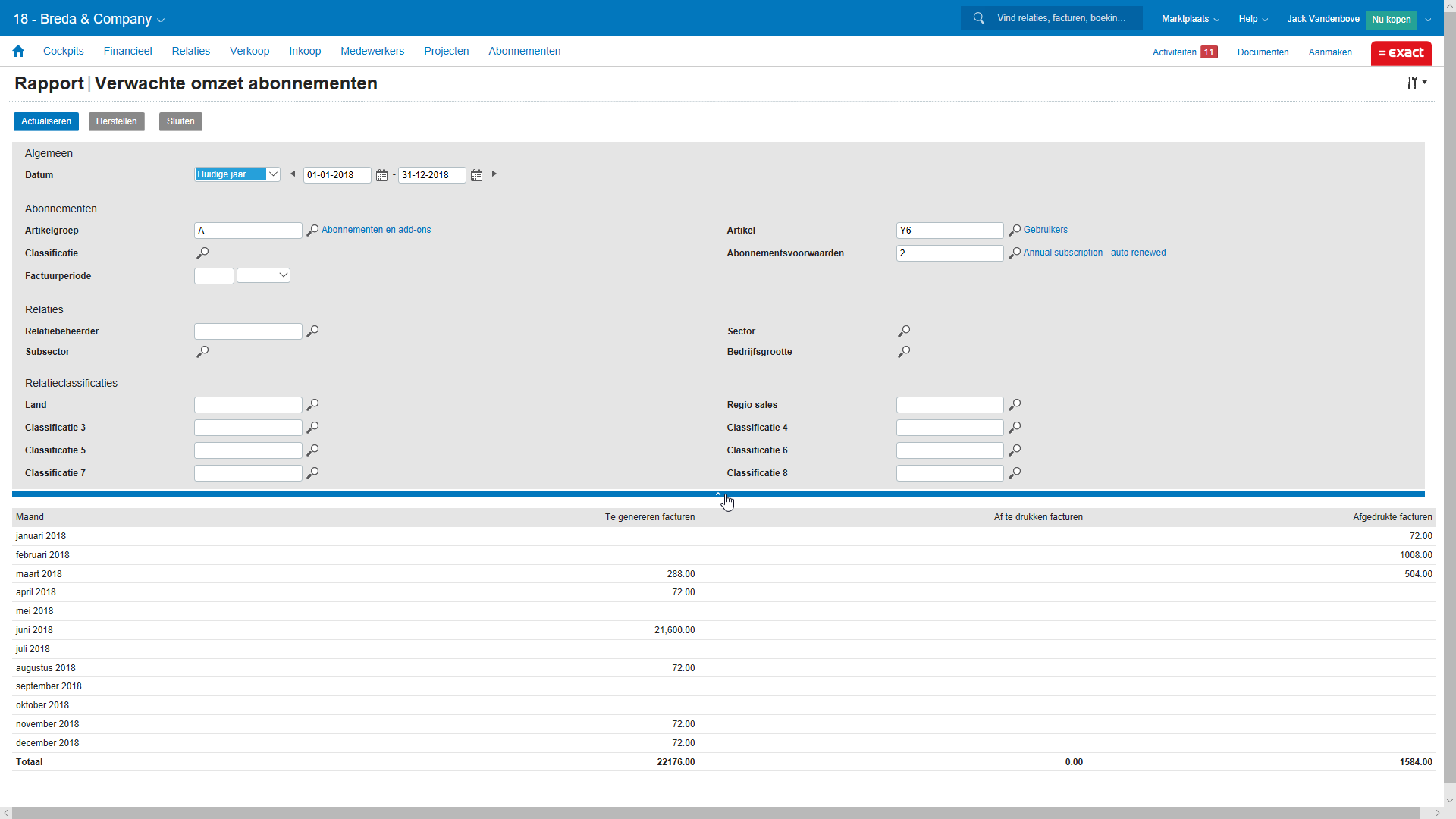The height and width of the screenshot is (819, 1456).
Task: Click the Nu kopen button
Action: pyautogui.click(x=1391, y=20)
